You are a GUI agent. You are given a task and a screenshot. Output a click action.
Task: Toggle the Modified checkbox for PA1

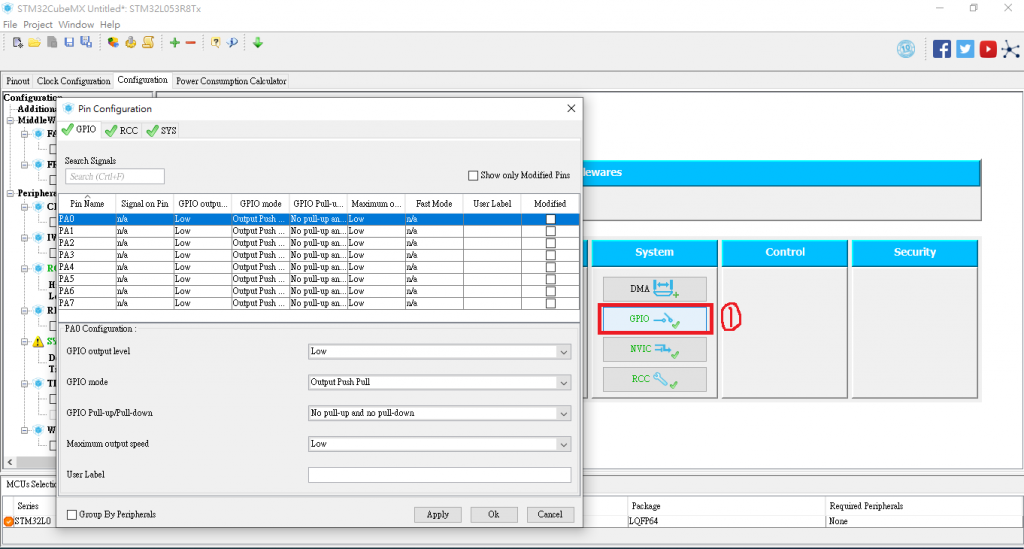551,231
